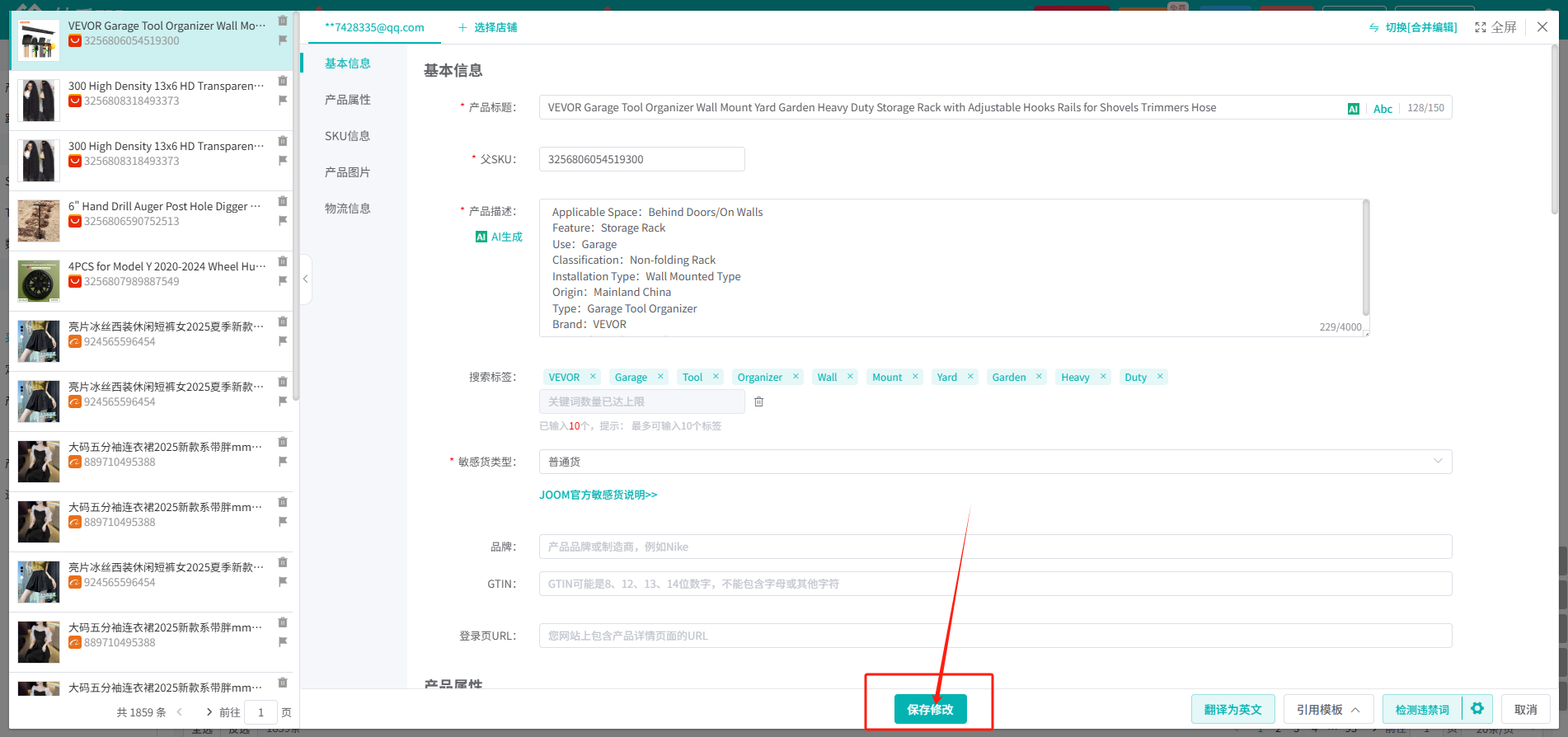Click 切换[合并编辑] switch mode
This screenshot has width=1568, height=737.
(1413, 27)
